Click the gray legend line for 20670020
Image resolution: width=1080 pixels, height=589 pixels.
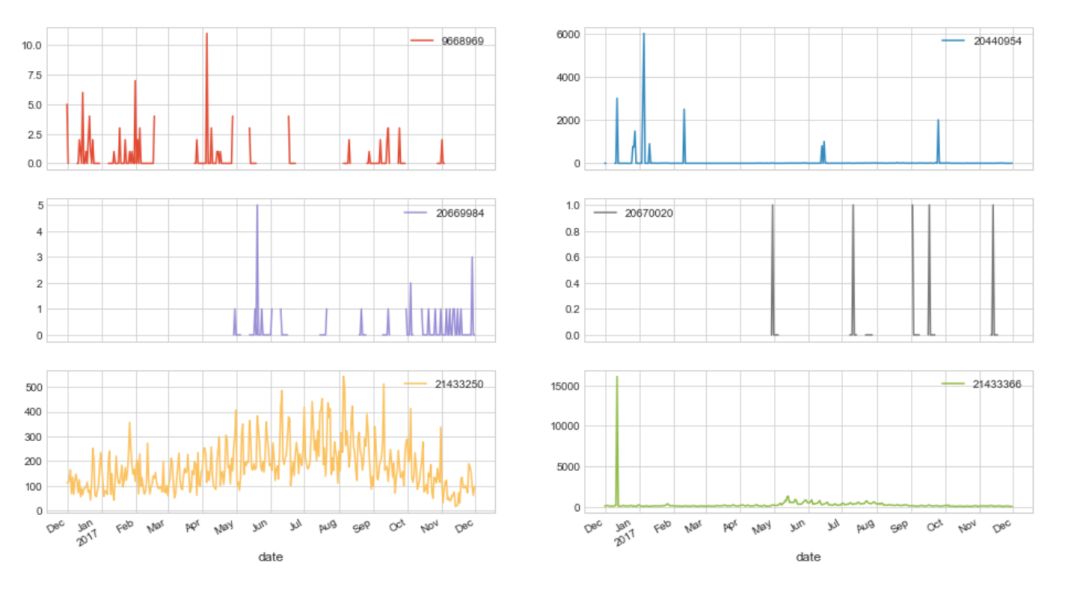(x=605, y=213)
